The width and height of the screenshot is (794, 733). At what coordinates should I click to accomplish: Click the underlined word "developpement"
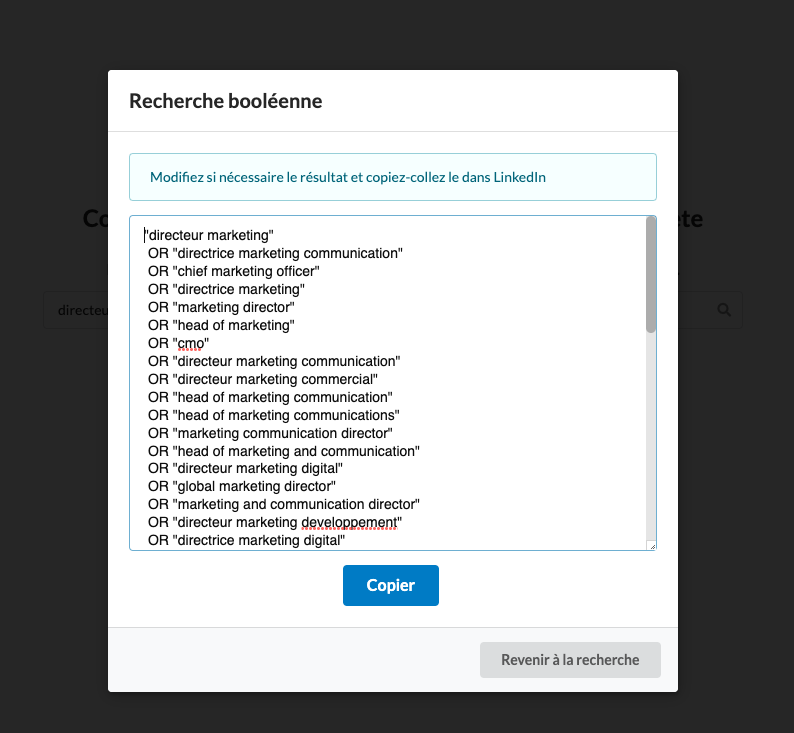point(349,522)
